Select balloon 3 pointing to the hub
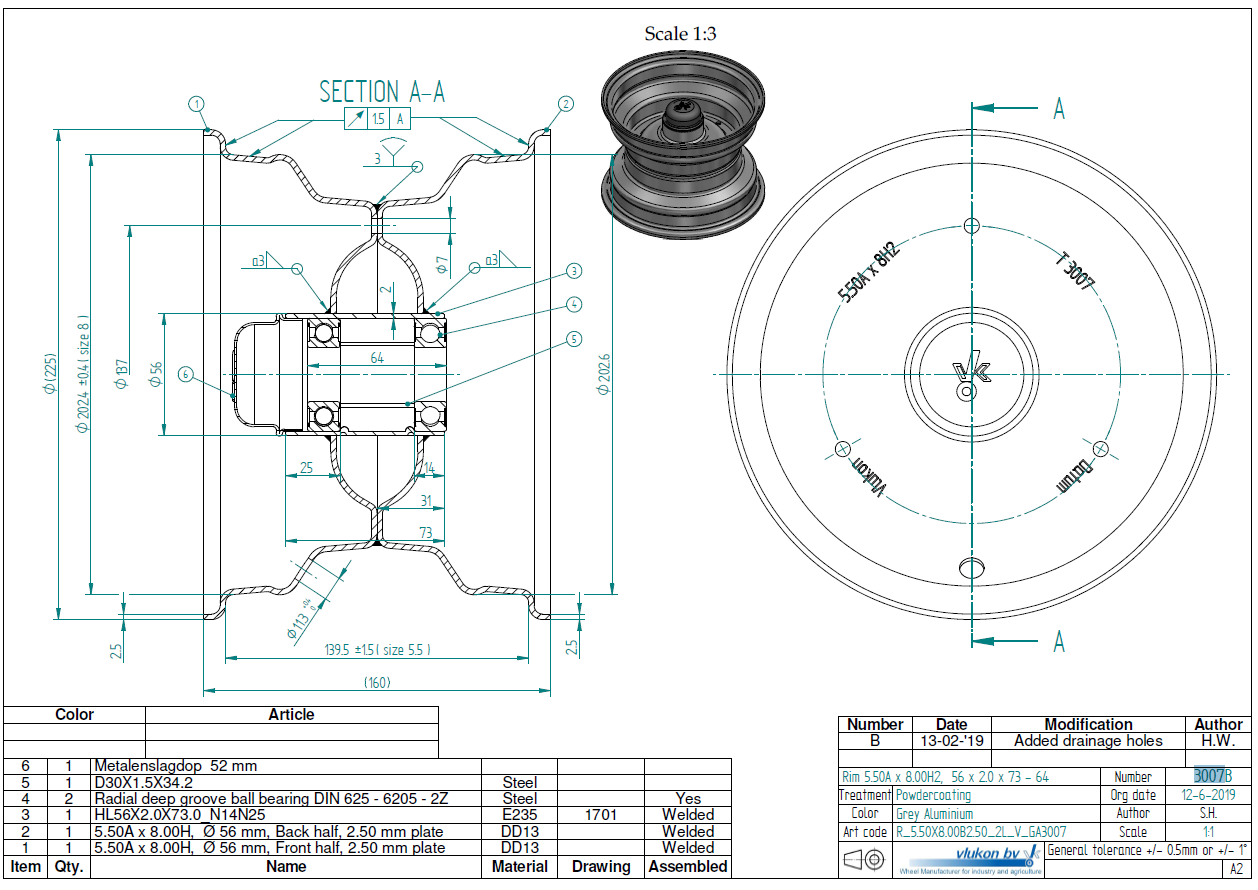Screen dimensions: 1258x890 coord(573,271)
